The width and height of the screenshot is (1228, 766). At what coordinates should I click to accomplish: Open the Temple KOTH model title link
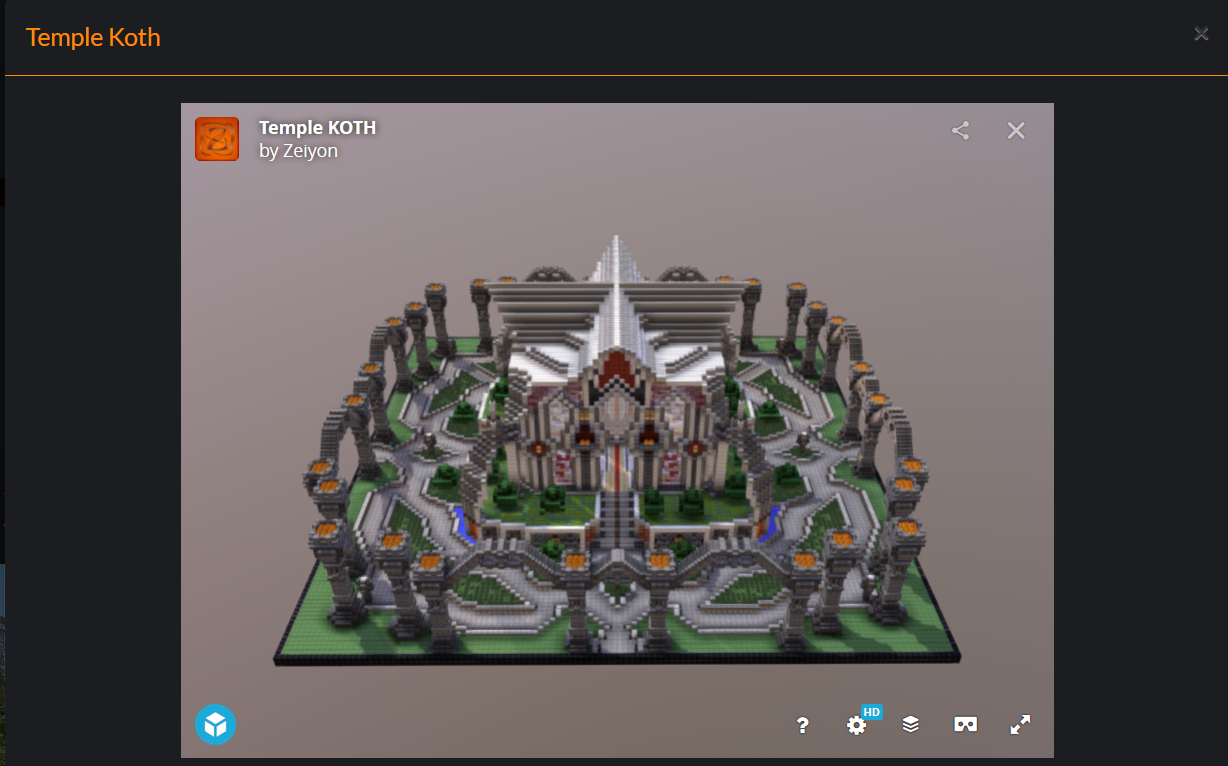[x=317, y=128]
